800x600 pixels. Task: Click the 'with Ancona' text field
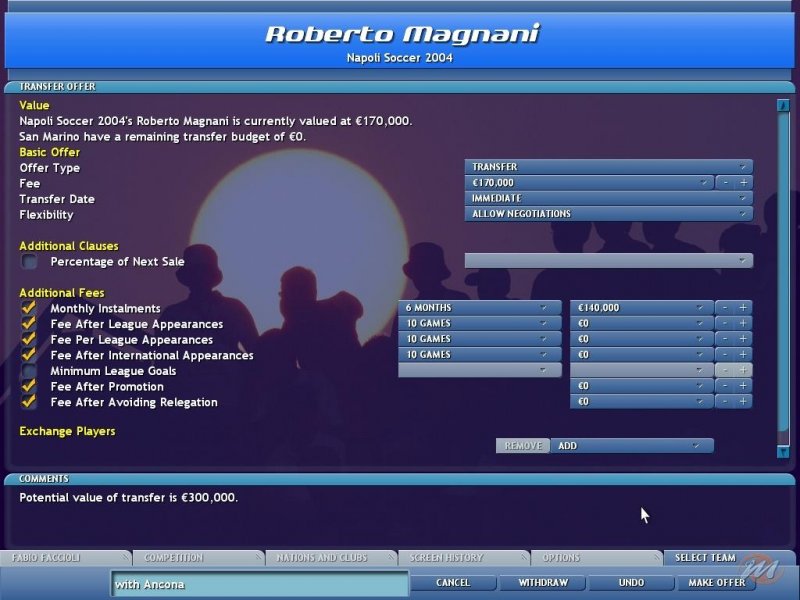coord(259,584)
